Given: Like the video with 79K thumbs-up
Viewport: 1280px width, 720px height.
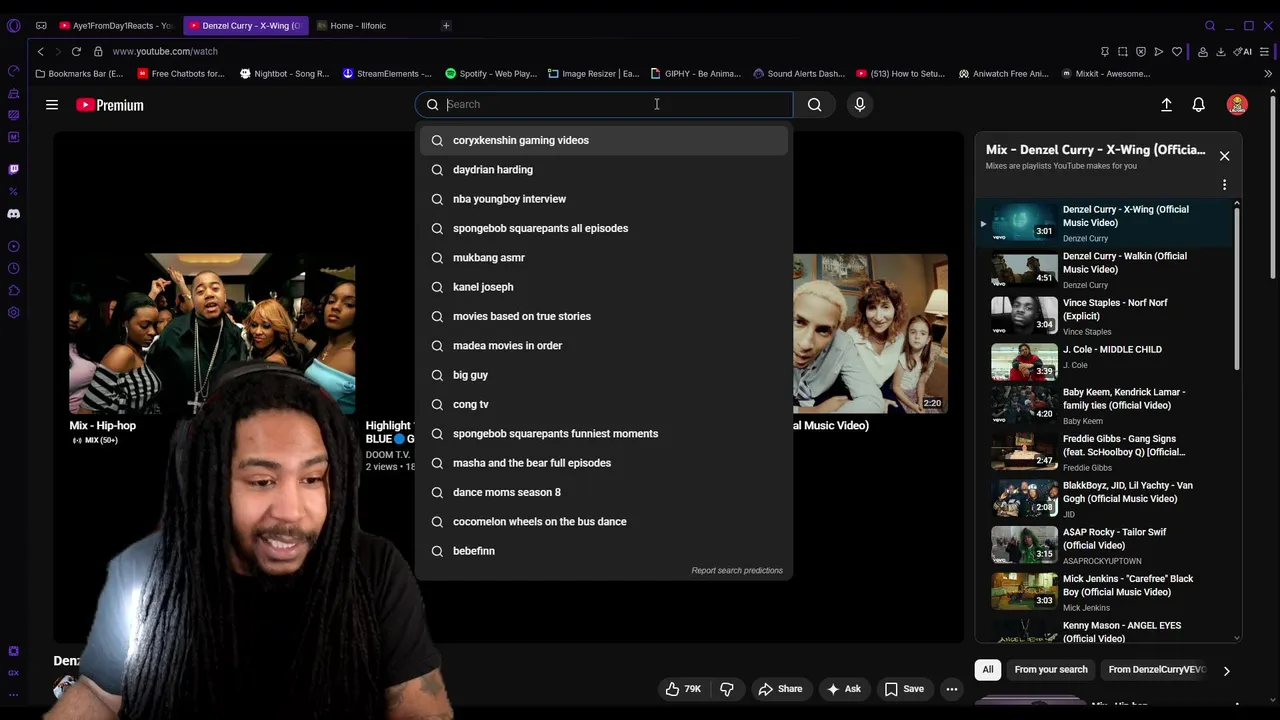Looking at the screenshot, I should pos(683,688).
